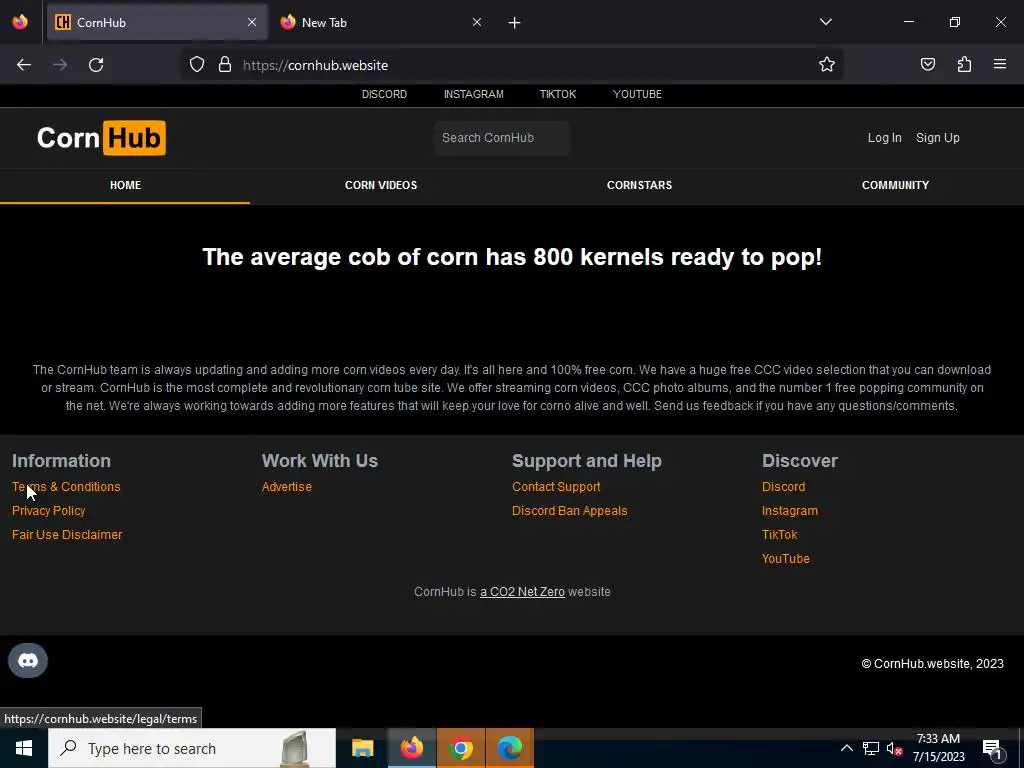
Task: Close the New Tab tab
Action: [x=477, y=22]
